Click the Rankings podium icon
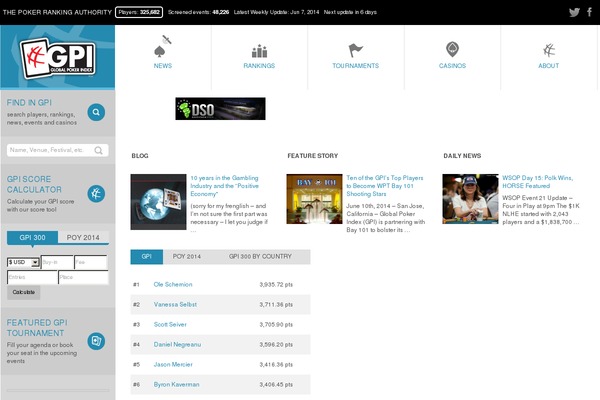The image size is (600, 400). pos(259,51)
